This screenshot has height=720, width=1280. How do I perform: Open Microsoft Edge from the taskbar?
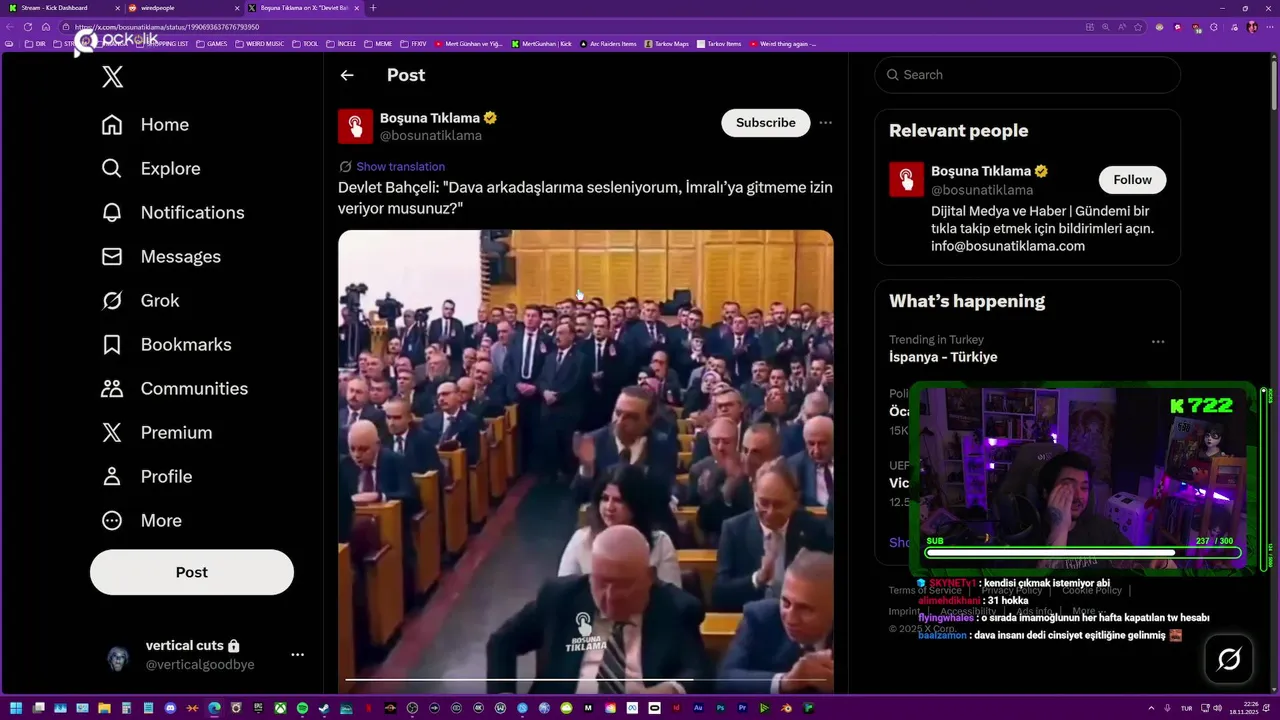214,708
